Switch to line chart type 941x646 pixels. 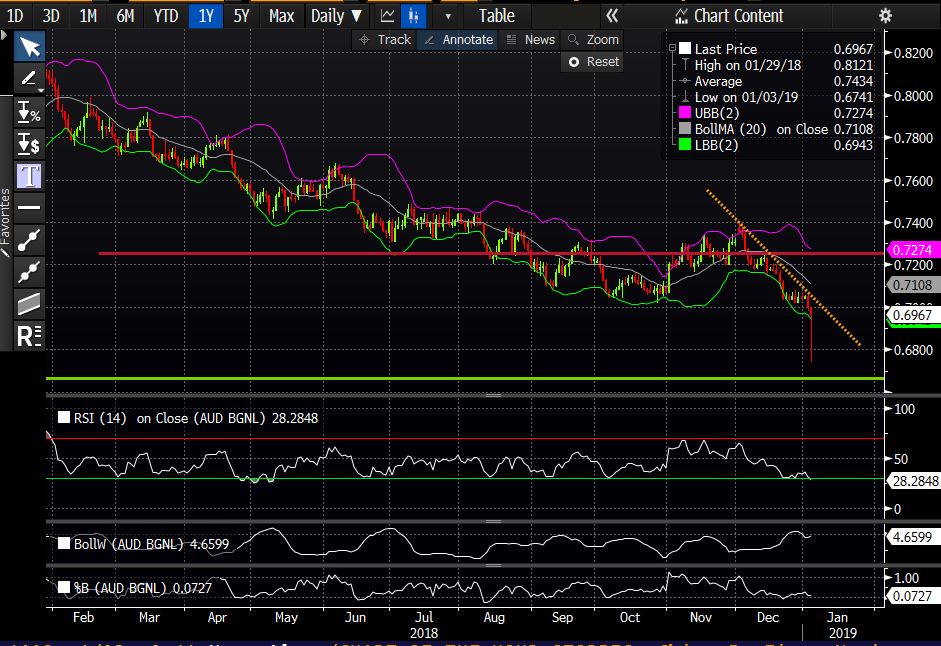click(387, 16)
